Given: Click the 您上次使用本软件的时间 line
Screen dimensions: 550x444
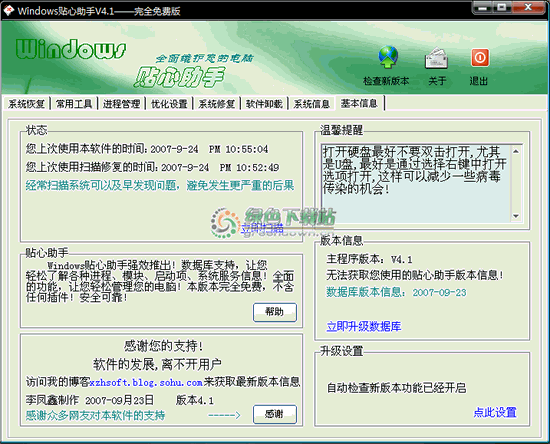Looking at the screenshot, I should click(x=147, y=149).
